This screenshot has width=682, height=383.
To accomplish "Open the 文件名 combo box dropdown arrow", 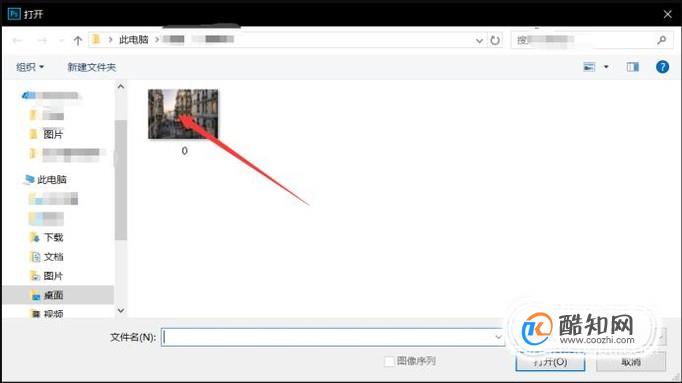I will point(498,337).
